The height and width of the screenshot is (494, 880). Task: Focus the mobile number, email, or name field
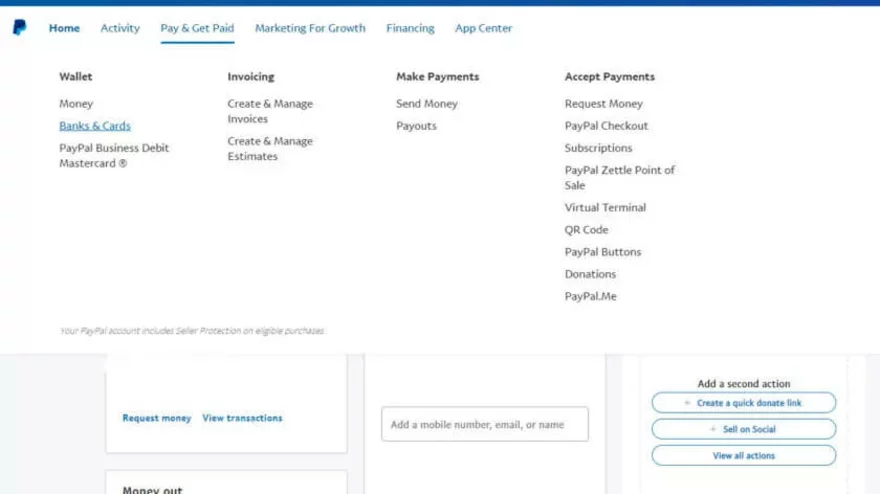485,424
